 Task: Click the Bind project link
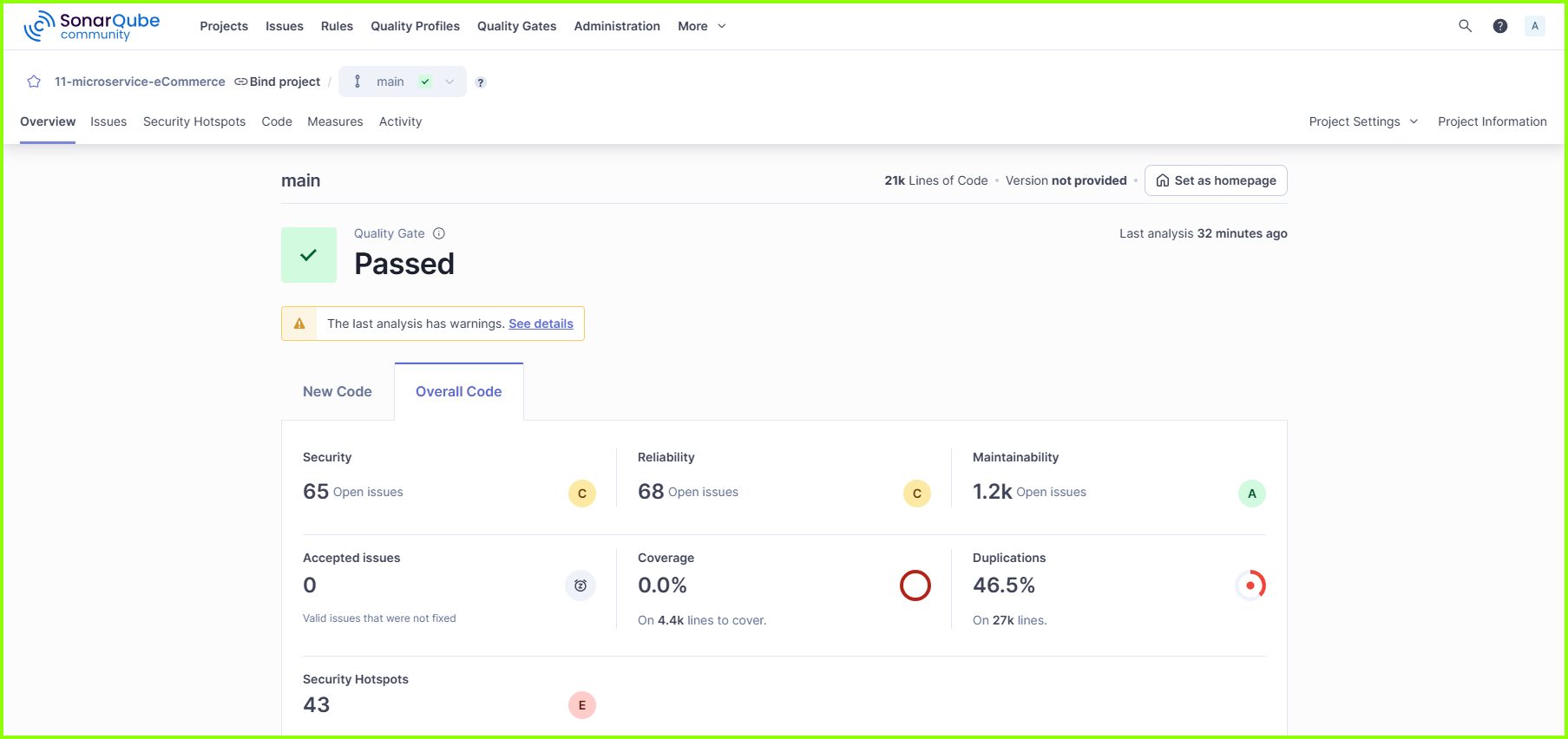click(x=285, y=82)
